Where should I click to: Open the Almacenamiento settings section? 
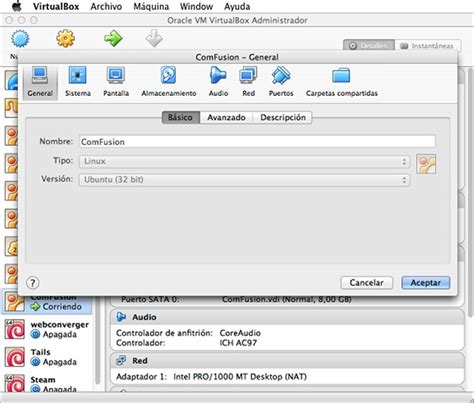(x=169, y=82)
